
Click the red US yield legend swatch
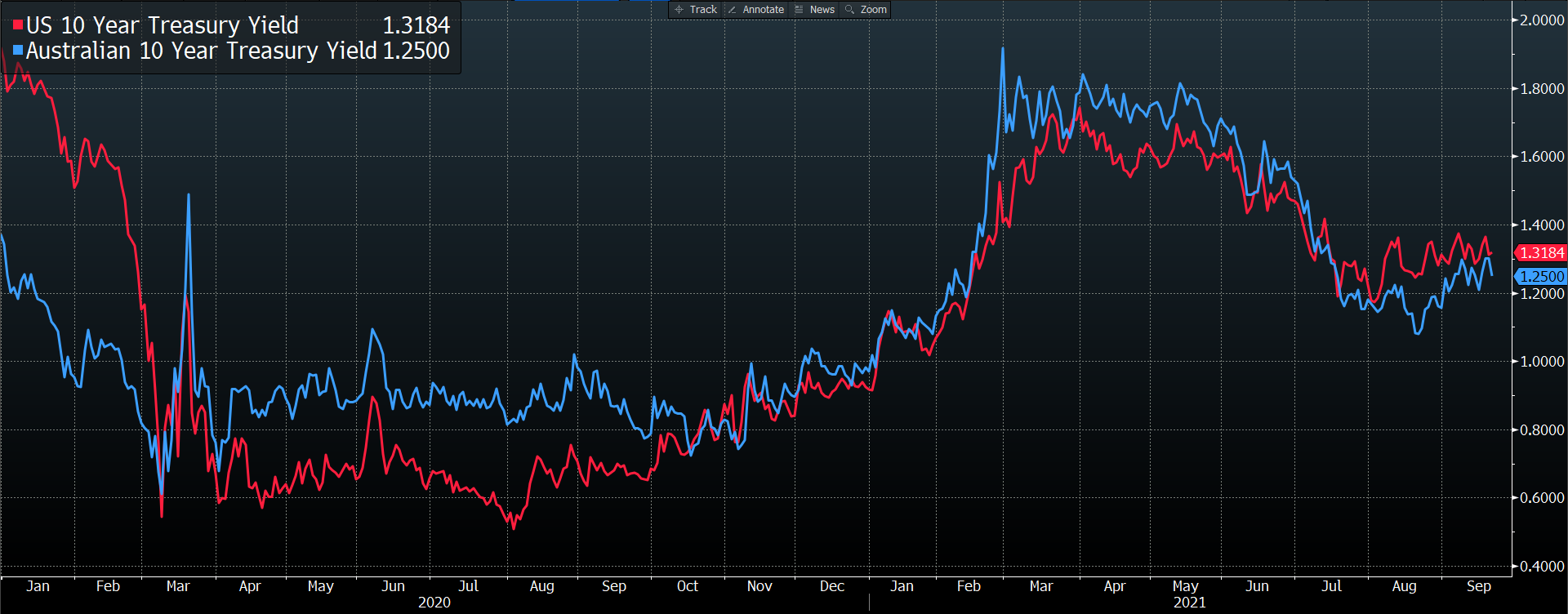click(x=18, y=25)
